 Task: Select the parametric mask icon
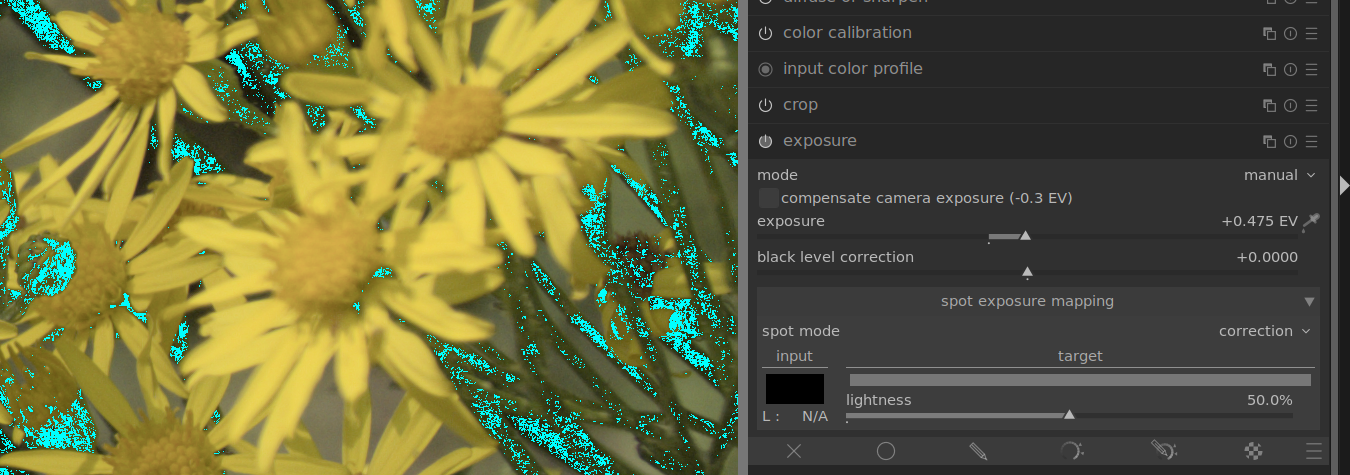point(1070,451)
